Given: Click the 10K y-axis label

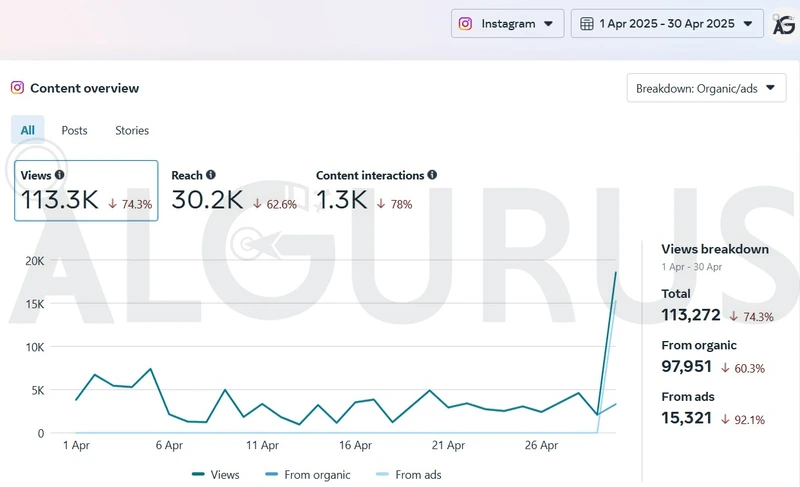Looking at the screenshot, I should click(x=35, y=347).
